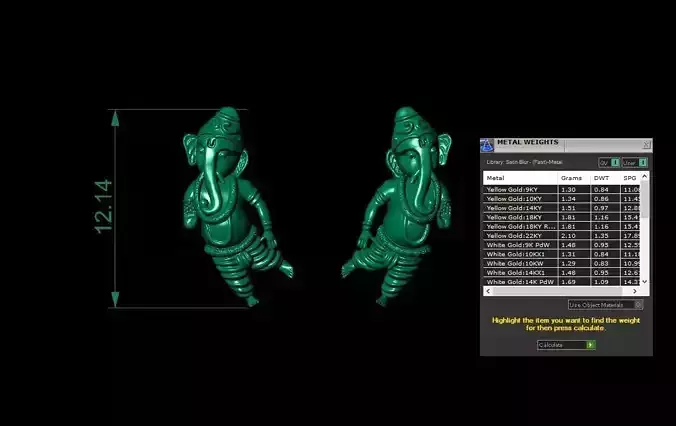The width and height of the screenshot is (676, 426).
Task: Select the Yellow Gold:10KY row
Action: [562, 199]
